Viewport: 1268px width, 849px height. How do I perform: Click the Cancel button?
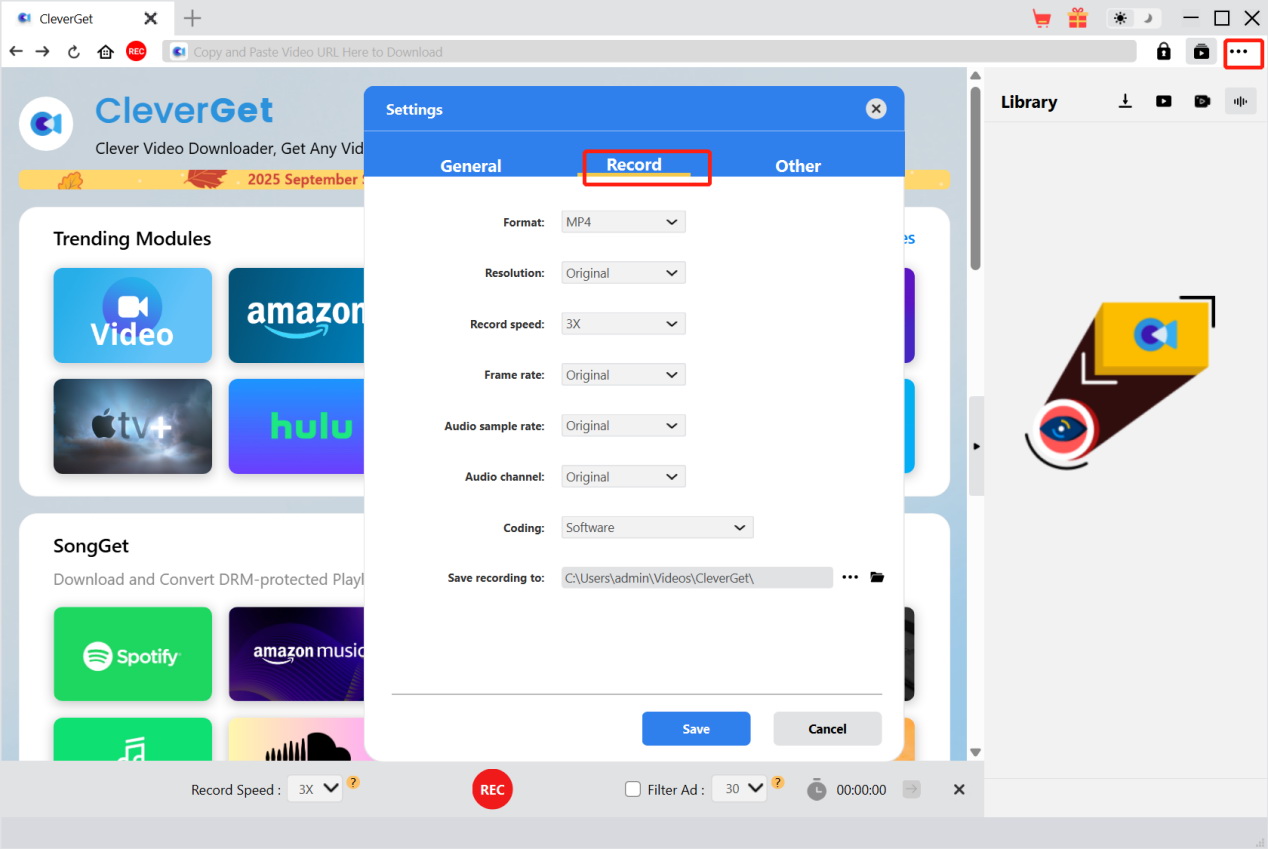point(827,729)
